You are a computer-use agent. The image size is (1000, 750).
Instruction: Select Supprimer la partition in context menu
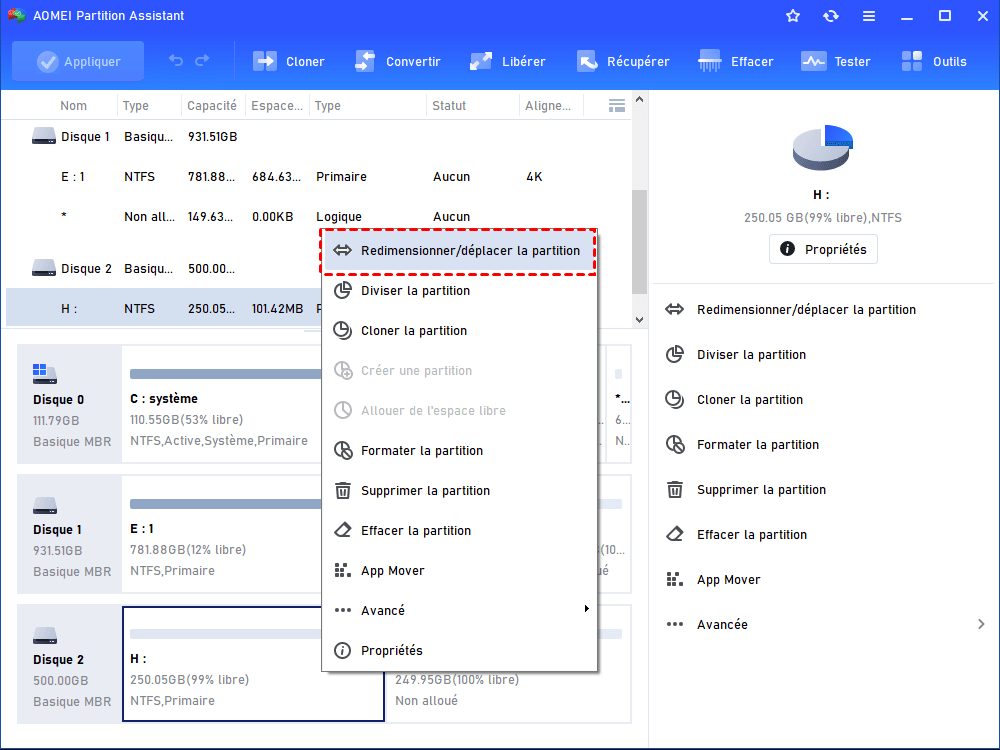coord(459,490)
